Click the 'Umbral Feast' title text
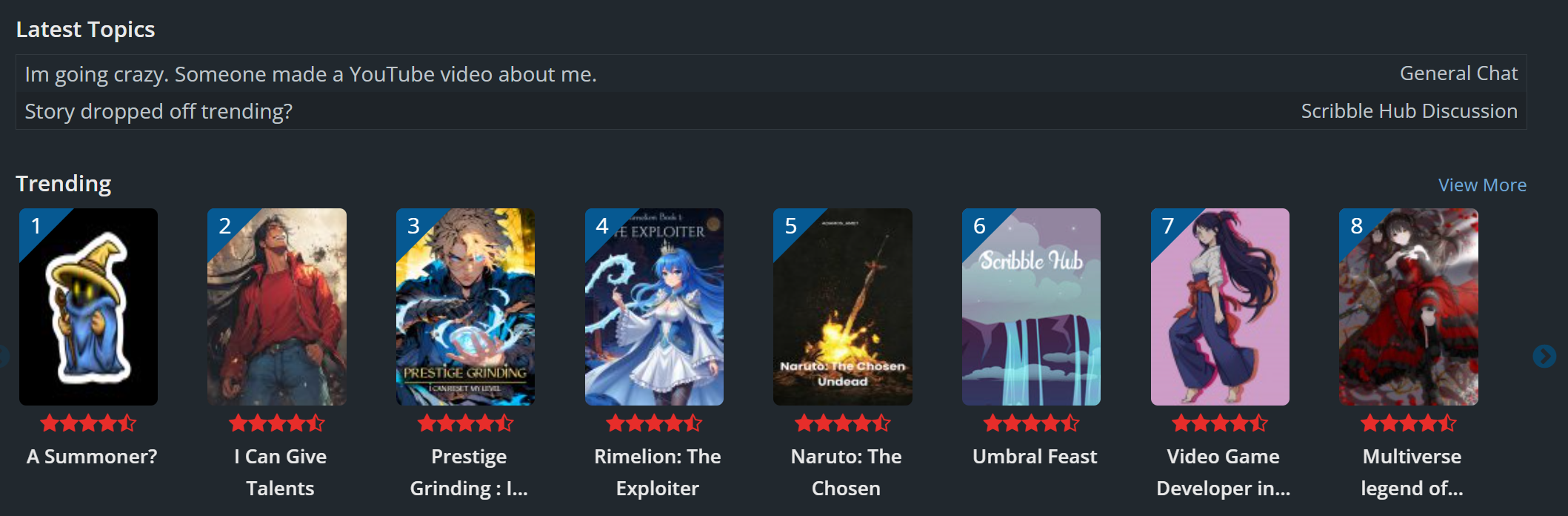 [x=1035, y=457]
